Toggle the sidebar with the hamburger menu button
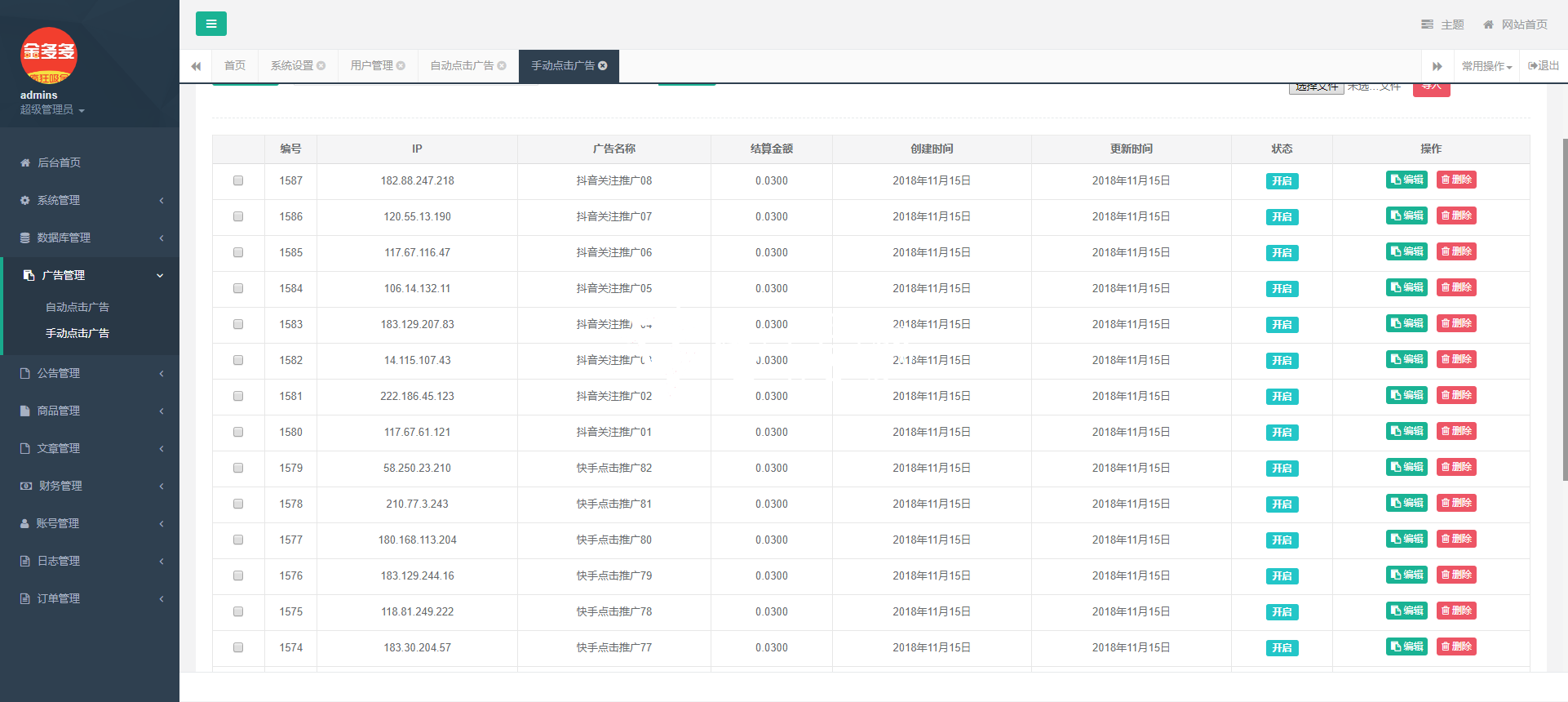This screenshot has width=1568, height=702. [211, 24]
